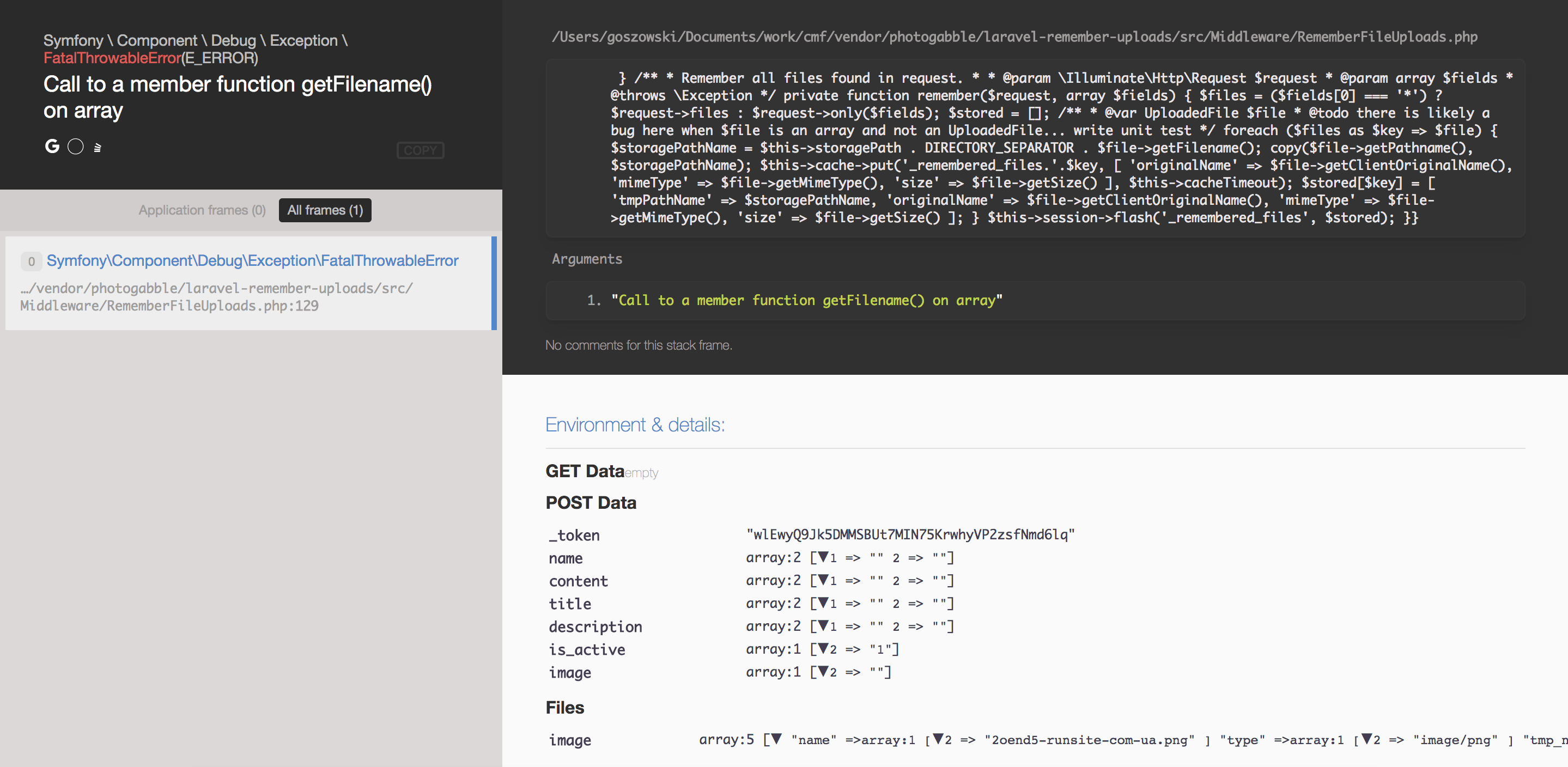The width and height of the screenshot is (1568, 767).
Task: Switch to All frames (1) tab
Action: (325, 210)
